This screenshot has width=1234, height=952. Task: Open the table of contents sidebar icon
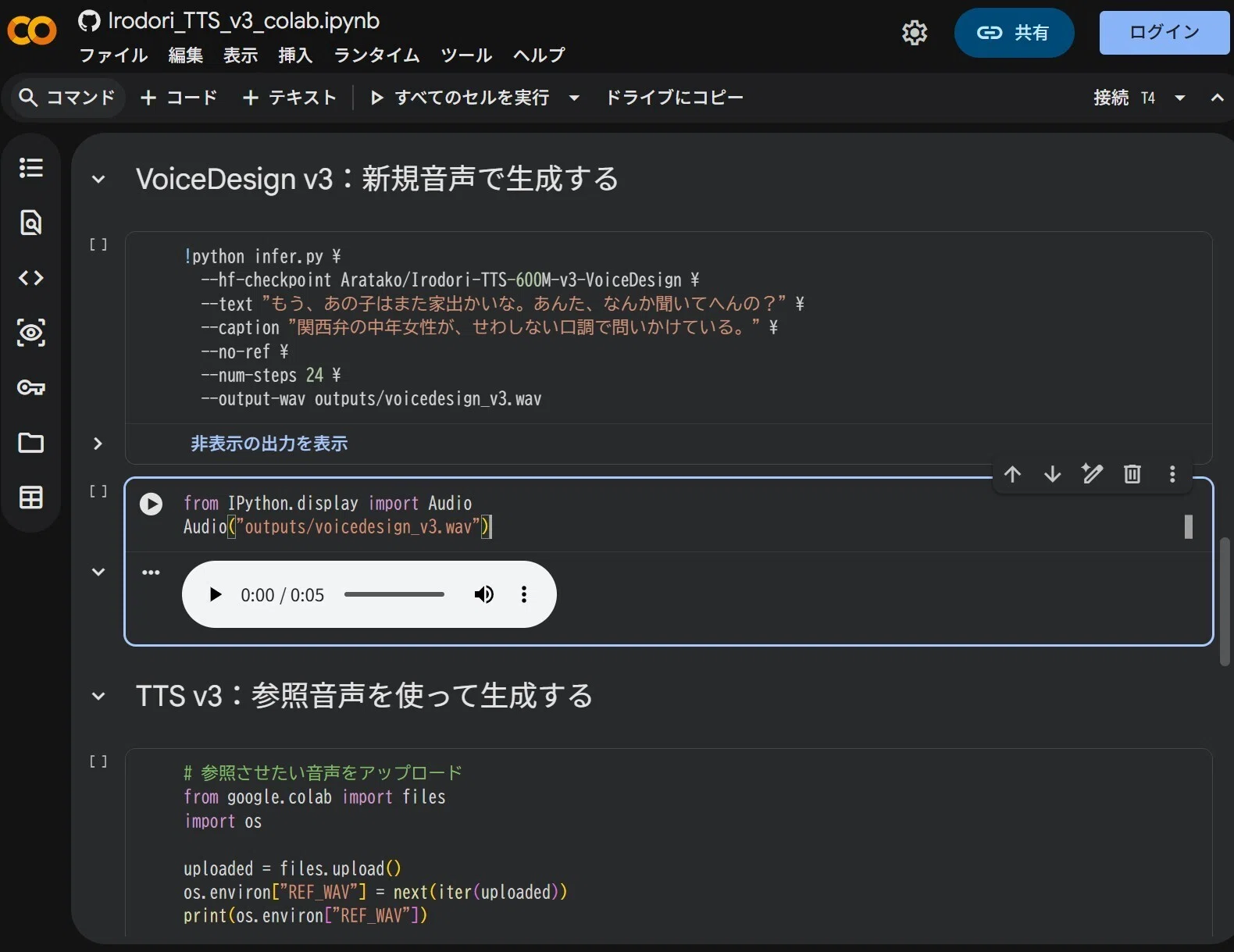coord(31,168)
